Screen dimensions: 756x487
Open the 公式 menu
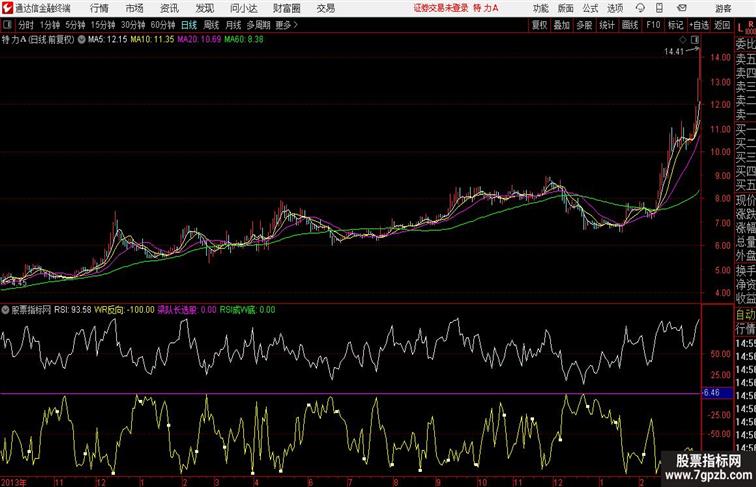pyautogui.click(x=590, y=8)
